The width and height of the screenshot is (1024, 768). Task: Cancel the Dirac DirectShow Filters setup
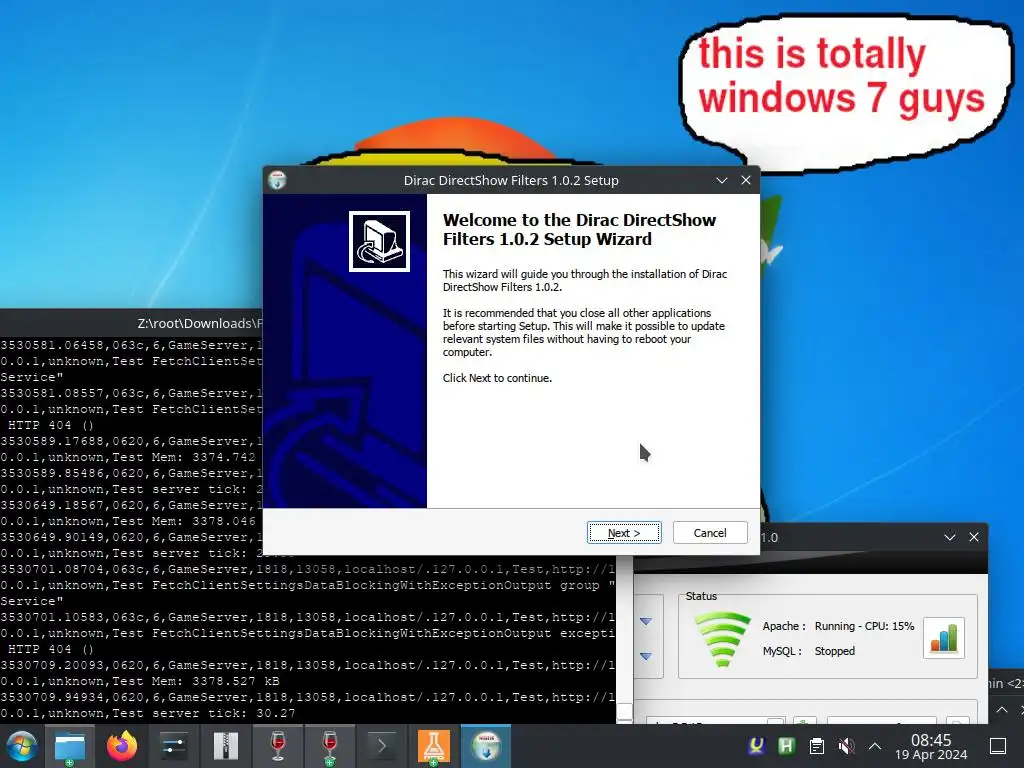click(710, 533)
